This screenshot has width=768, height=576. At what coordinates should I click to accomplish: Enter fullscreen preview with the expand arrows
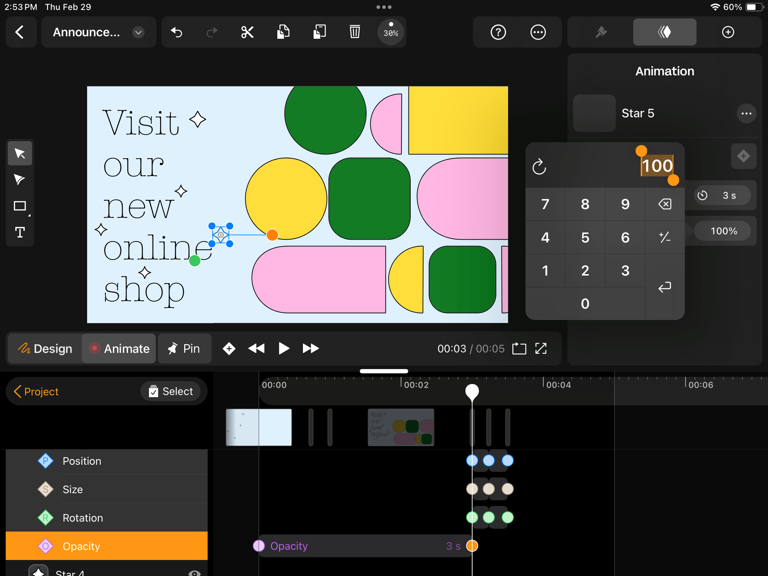(541, 349)
